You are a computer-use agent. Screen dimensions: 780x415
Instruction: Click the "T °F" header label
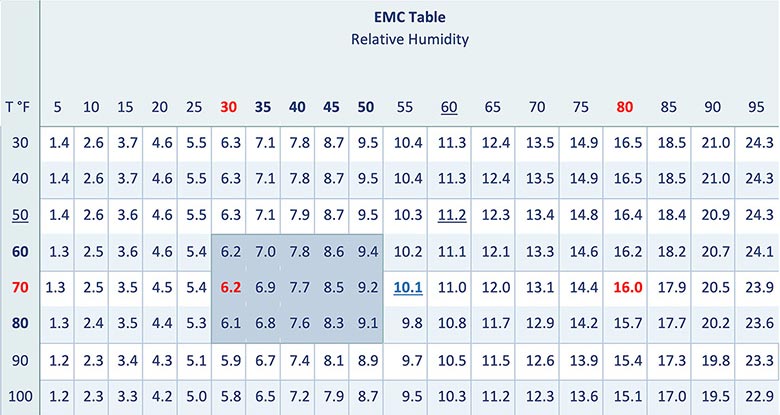[x=21, y=107]
